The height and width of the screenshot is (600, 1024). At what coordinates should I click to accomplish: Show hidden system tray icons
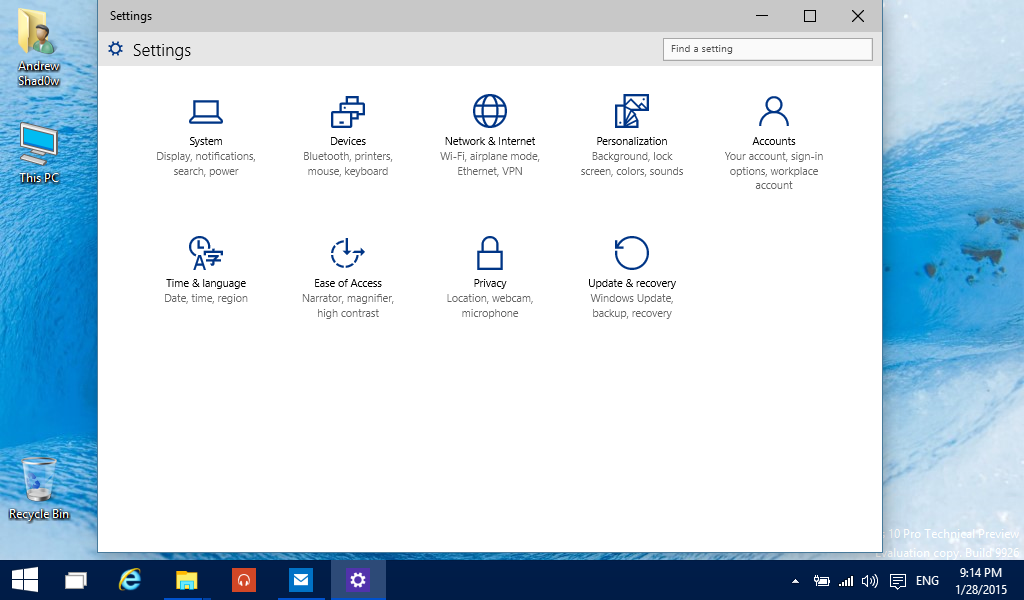[x=795, y=580]
